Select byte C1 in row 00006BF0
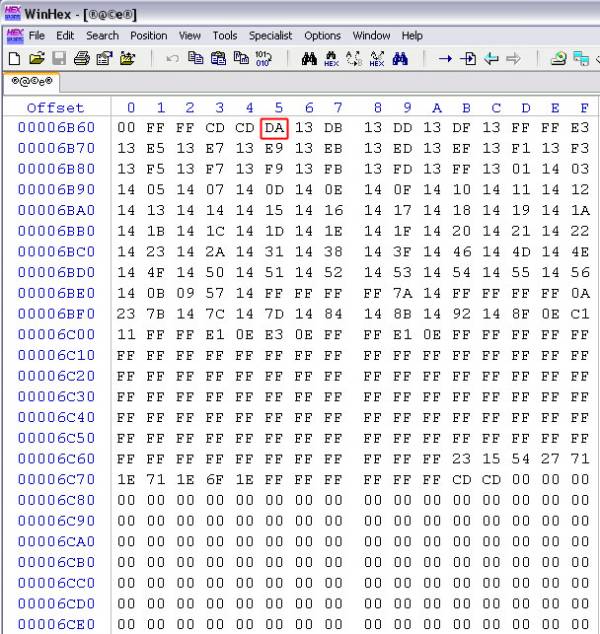The width and height of the screenshot is (600, 634). [x=580, y=314]
